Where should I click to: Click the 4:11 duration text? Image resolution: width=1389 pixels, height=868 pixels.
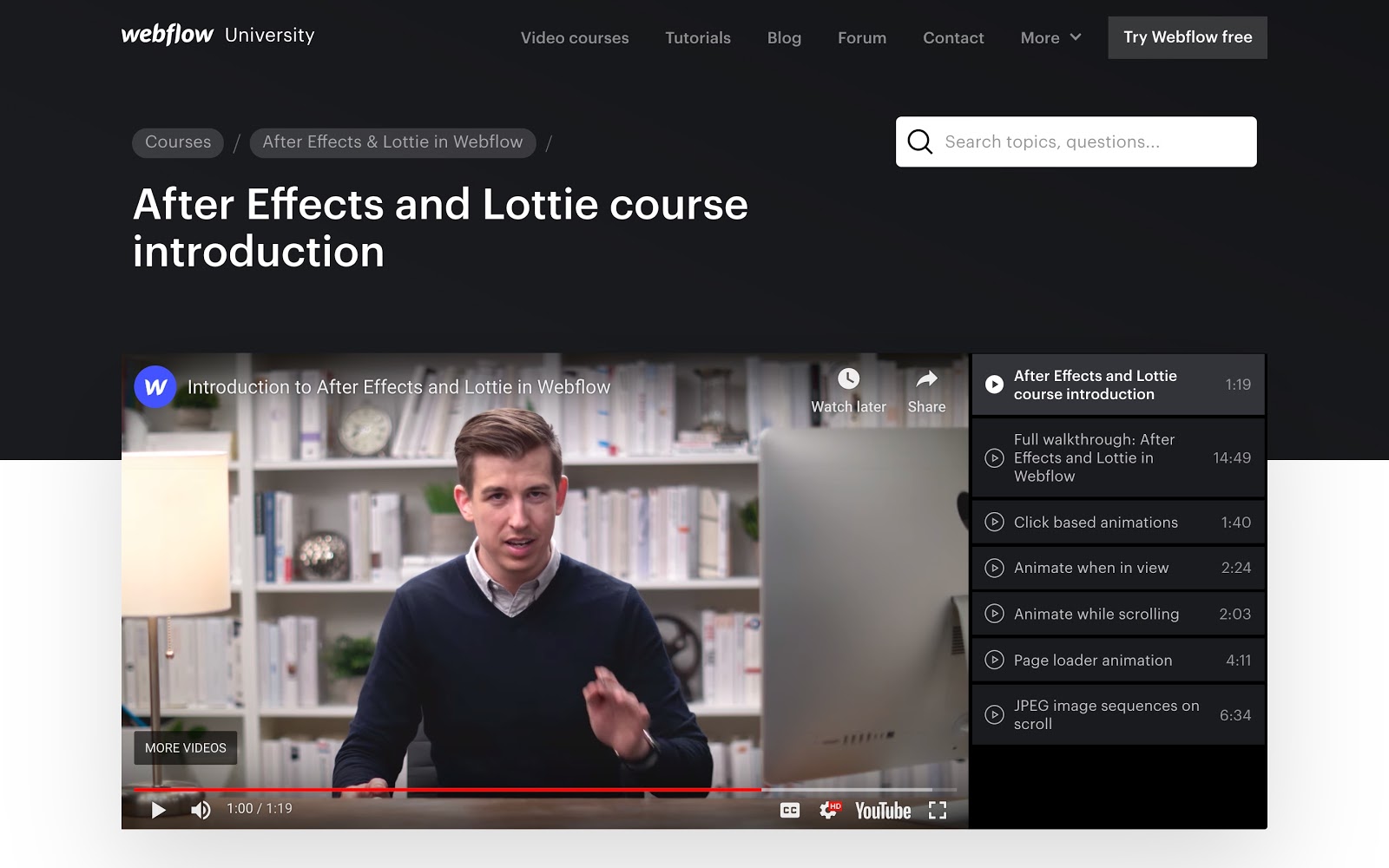pos(1239,661)
